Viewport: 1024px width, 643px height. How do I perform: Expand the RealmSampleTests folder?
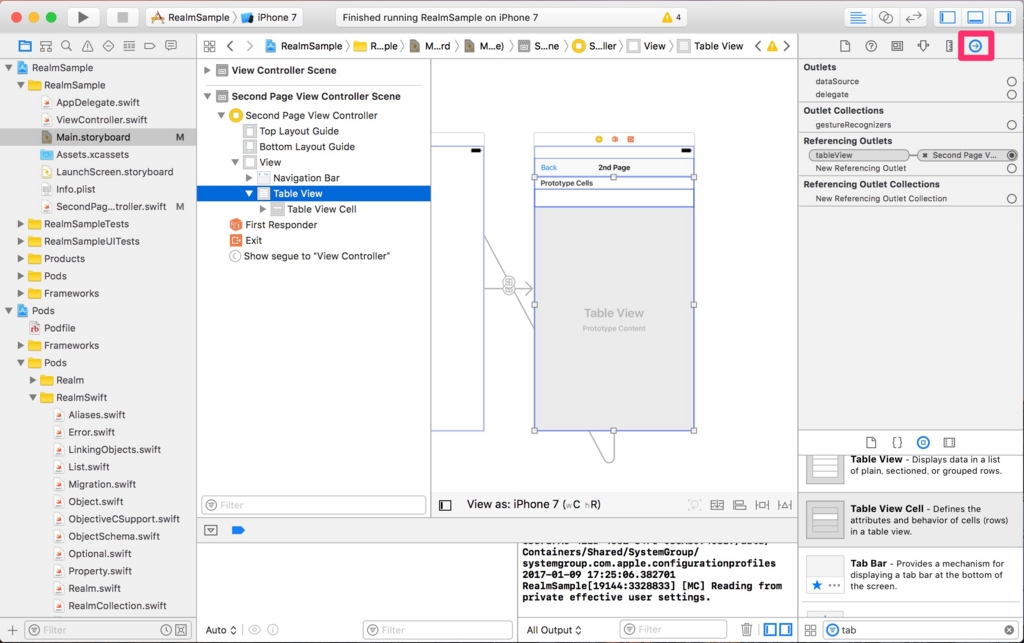click(20, 224)
